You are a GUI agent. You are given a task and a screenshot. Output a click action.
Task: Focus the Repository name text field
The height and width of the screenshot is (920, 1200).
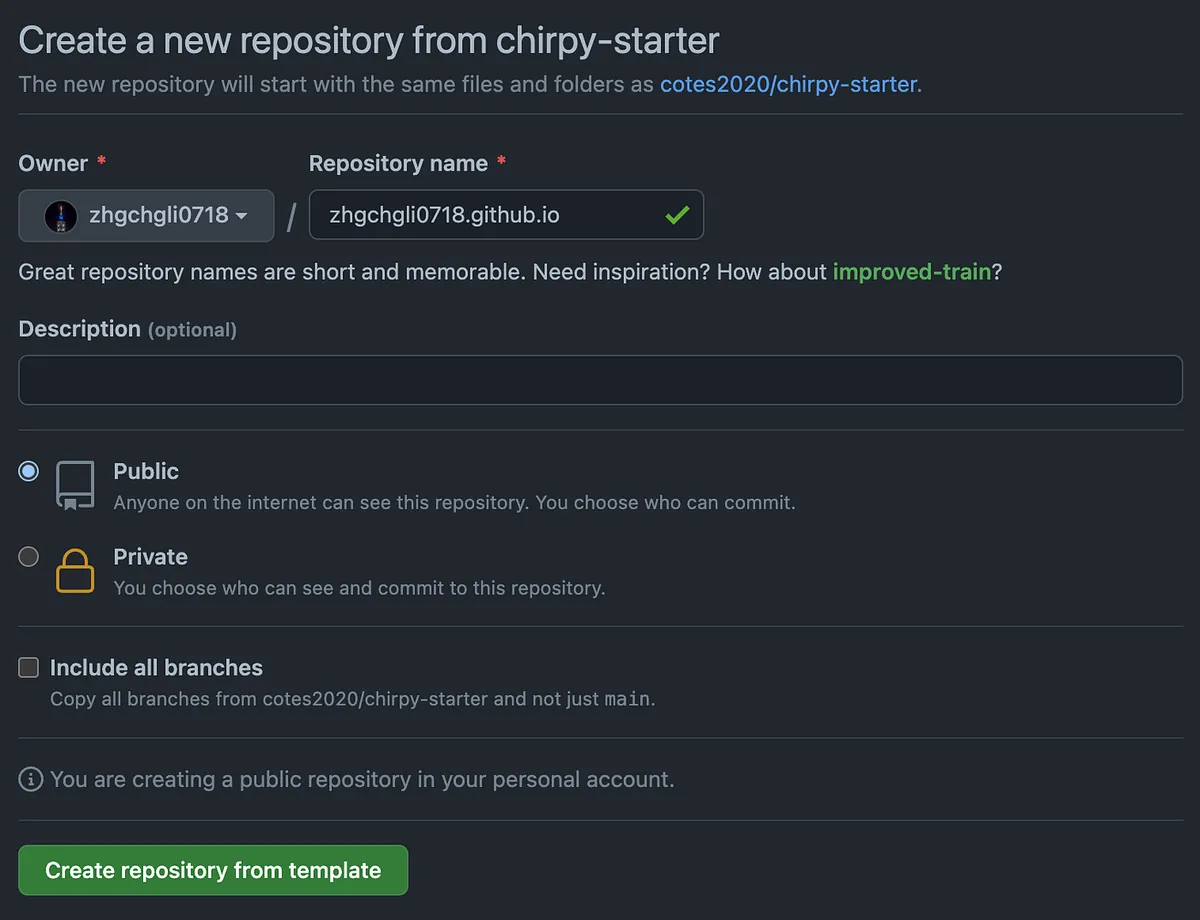tap(490, 215)
